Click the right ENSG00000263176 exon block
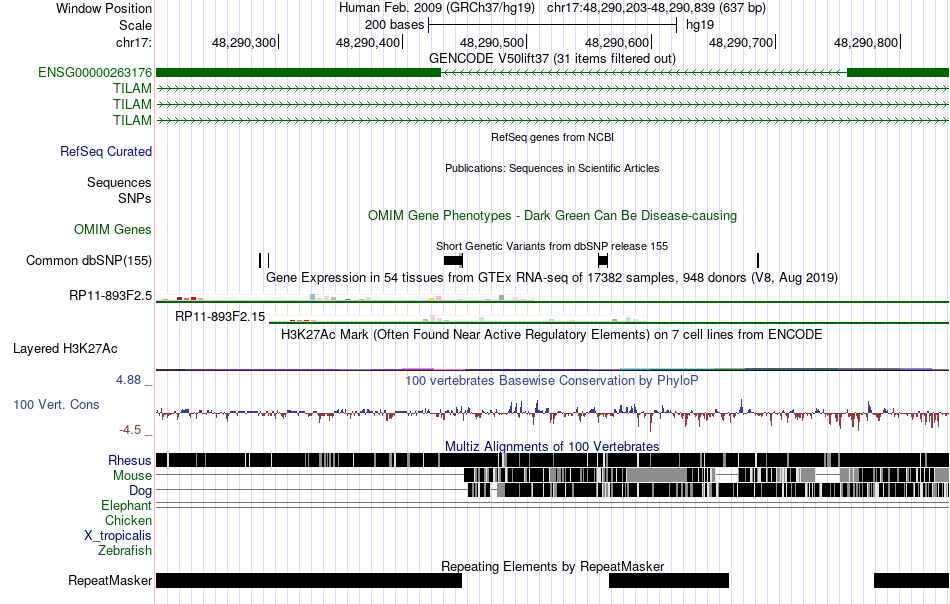This screenshot has height=604, width=950. coord(897,73)
